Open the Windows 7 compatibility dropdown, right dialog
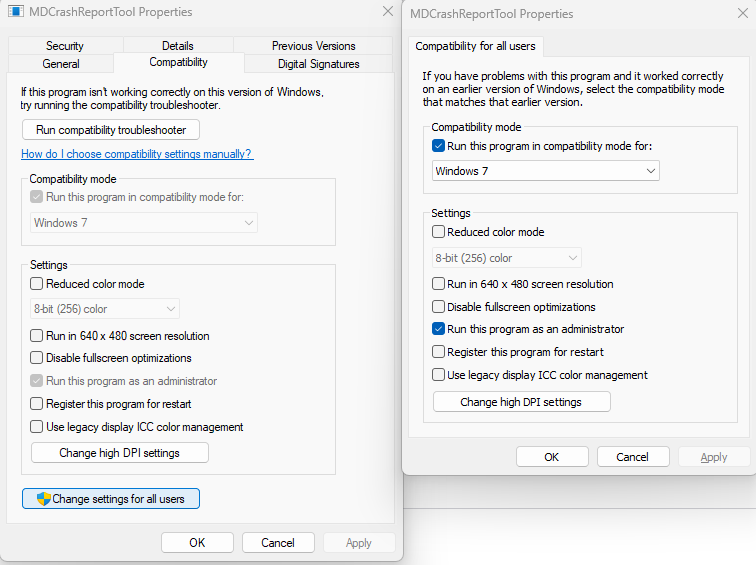 click(x=546, y=171)
